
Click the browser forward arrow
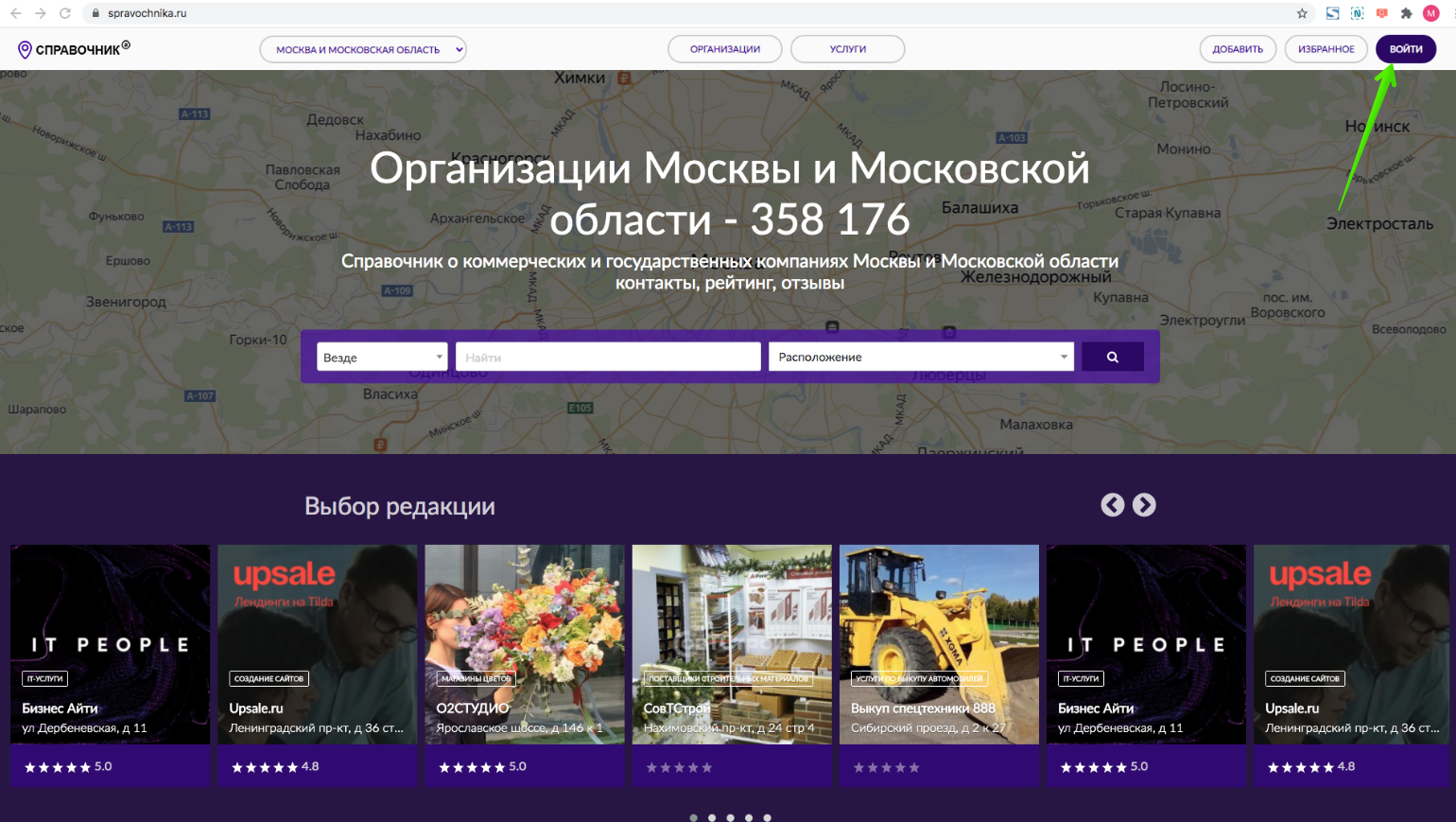pyautogui.click(x=40, y=13)
